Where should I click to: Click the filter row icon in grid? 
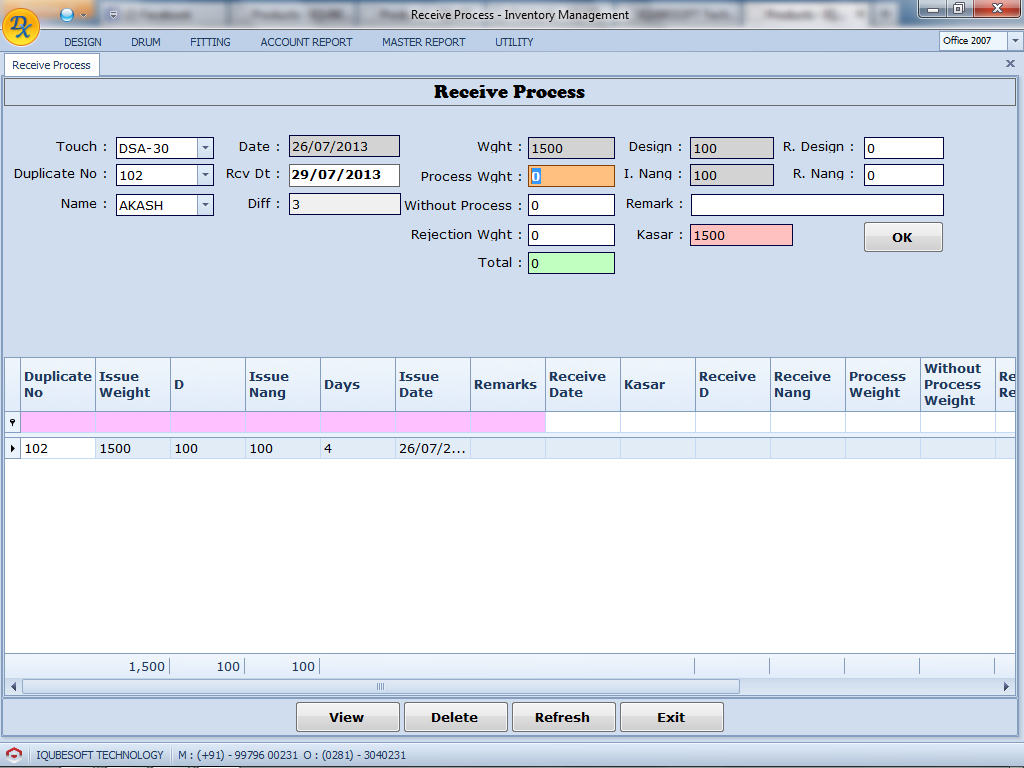click(12, 422)
